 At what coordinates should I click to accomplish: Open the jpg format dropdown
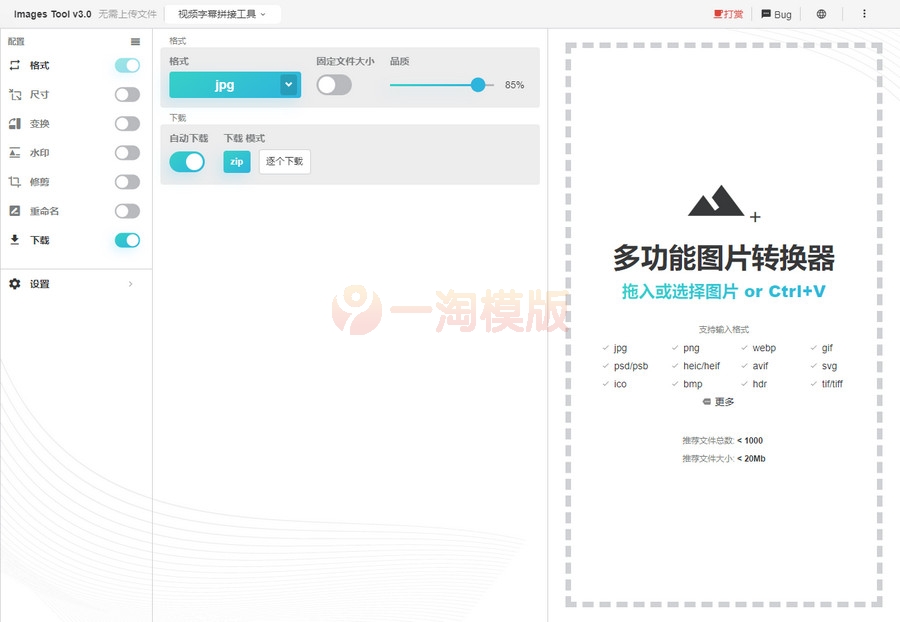pos(233,85)
